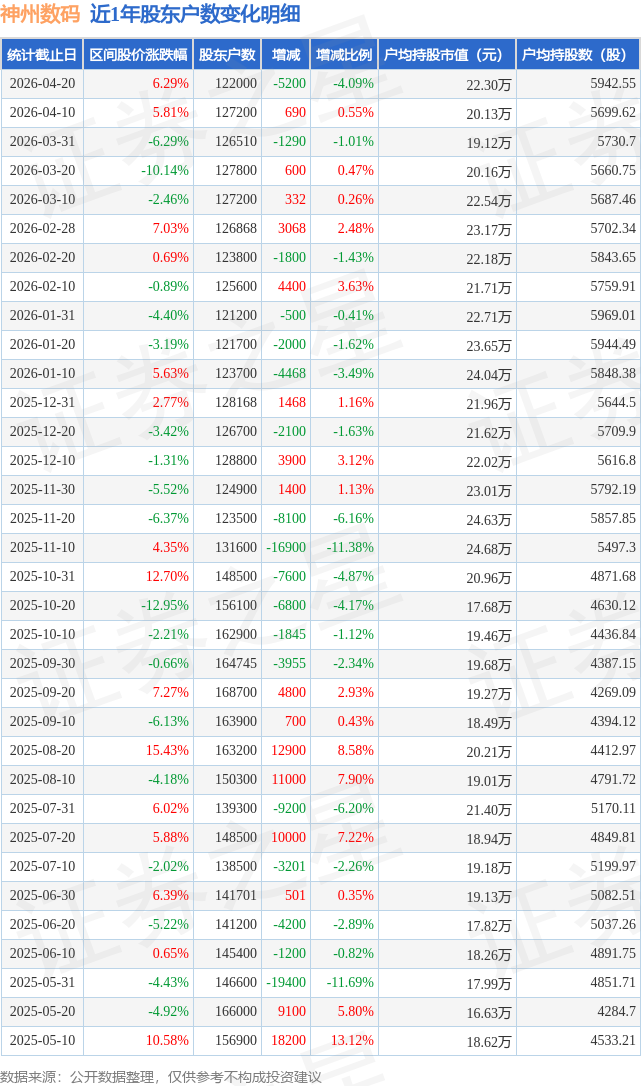Select the 168700 shareholder count cell
Image resolution: width=641 pixels, height=1086 pixels.
pyautogui.click(x=235, y=693)
